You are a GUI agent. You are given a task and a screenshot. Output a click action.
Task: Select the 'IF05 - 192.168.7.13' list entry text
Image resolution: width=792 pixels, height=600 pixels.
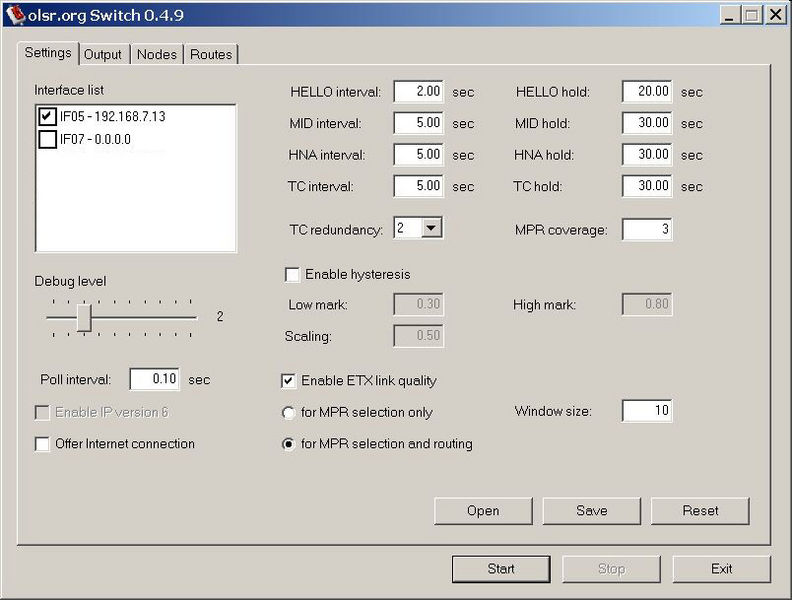[113, 117]
